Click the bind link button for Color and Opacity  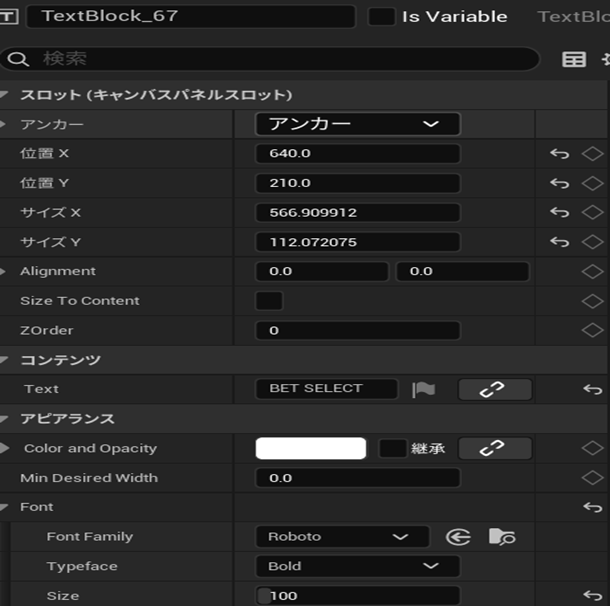(x=494, y=448)
